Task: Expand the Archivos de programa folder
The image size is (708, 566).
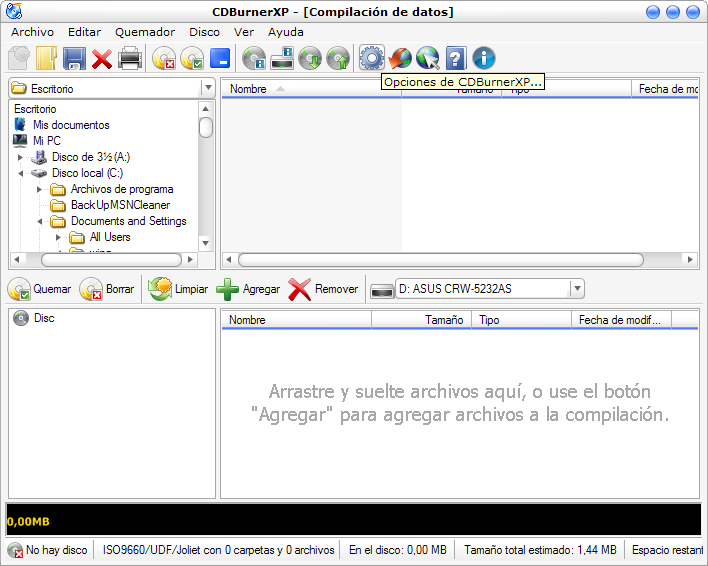Action: coord(39,189)
